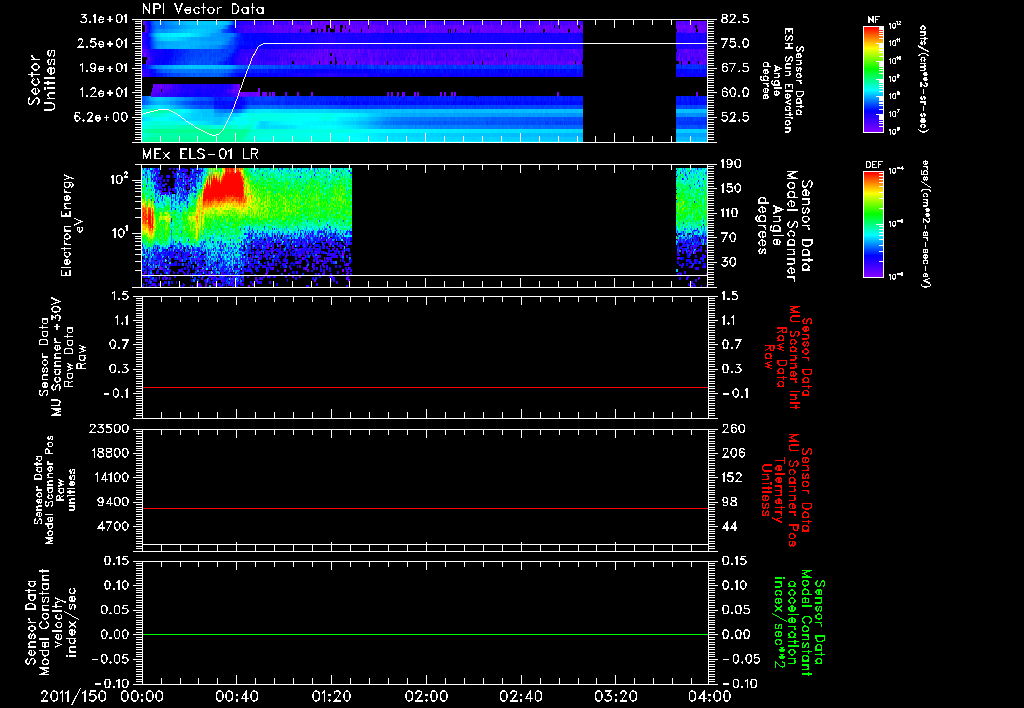Click the 67.5 sun elevation tick label
1024x708 pixels.
click(x=735, y=68)
